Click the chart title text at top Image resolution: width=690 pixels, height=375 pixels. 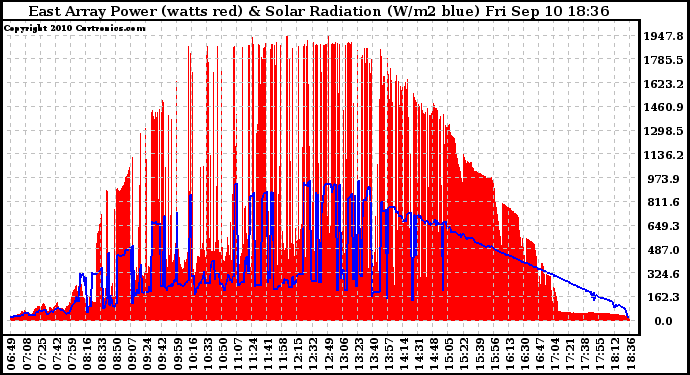(x=319, y=11)
